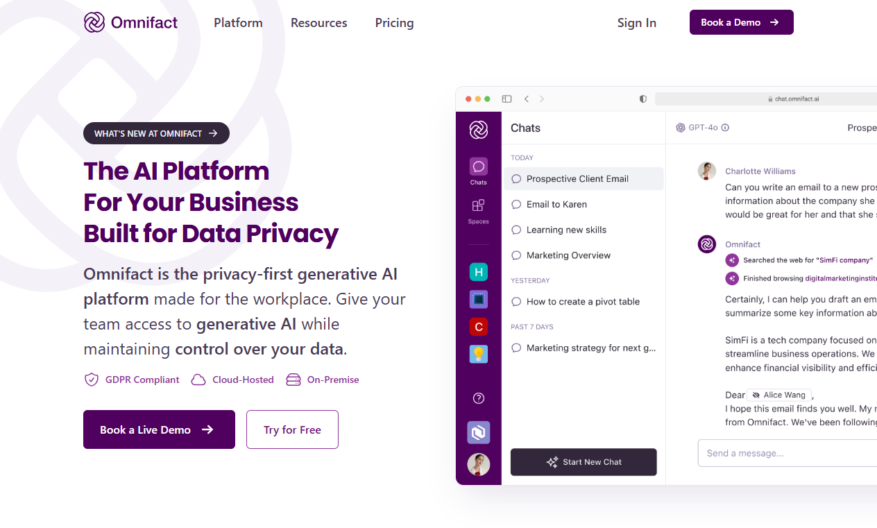The height and width of the screenshot is (528, 877).
Task: Click the Try for Free button
Action: (292, 430)
